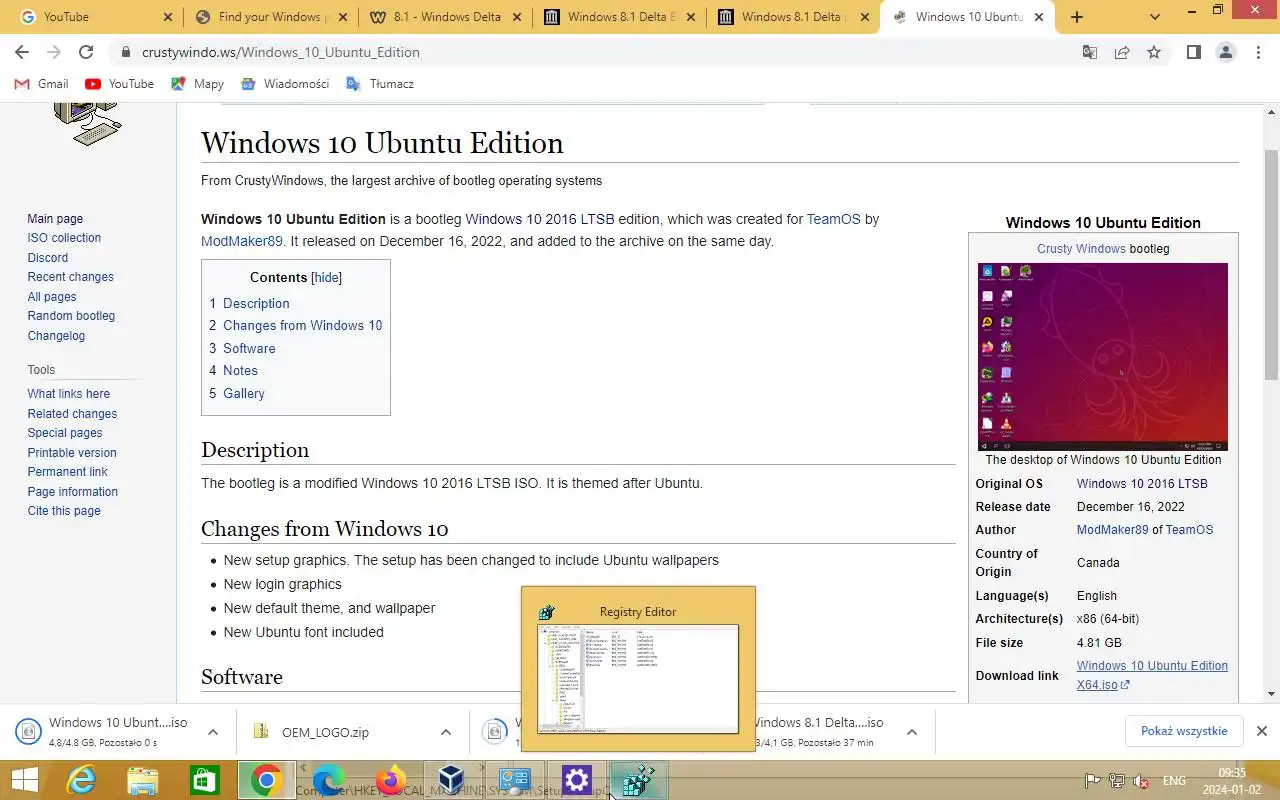Reload the current page

pos(86,52)
